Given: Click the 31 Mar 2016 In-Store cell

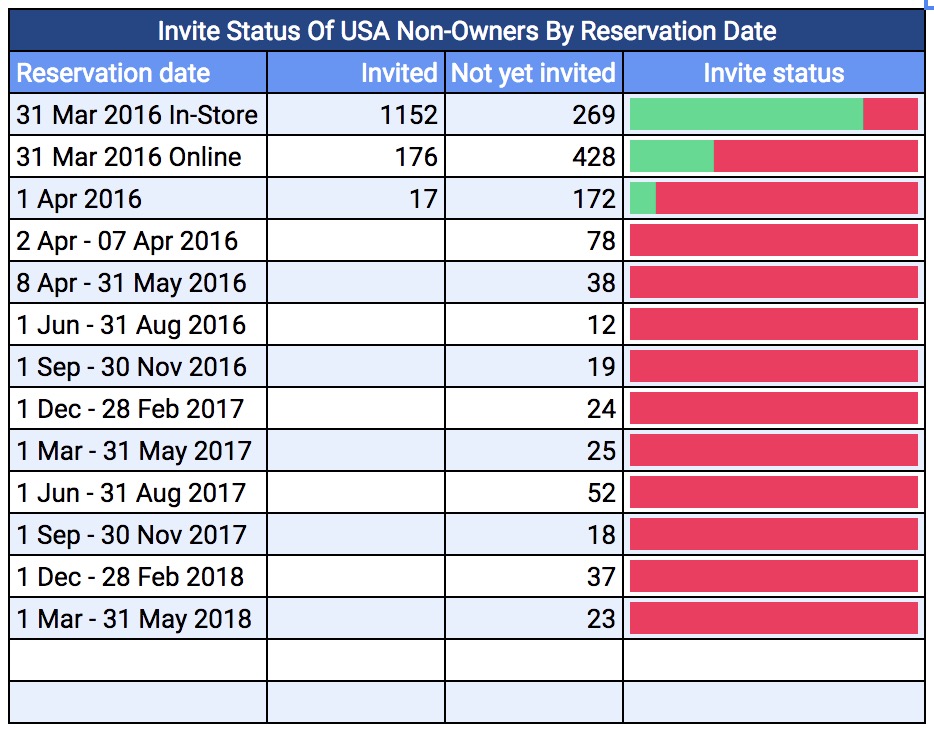Looking at the screenshot, I should [133, 114].
